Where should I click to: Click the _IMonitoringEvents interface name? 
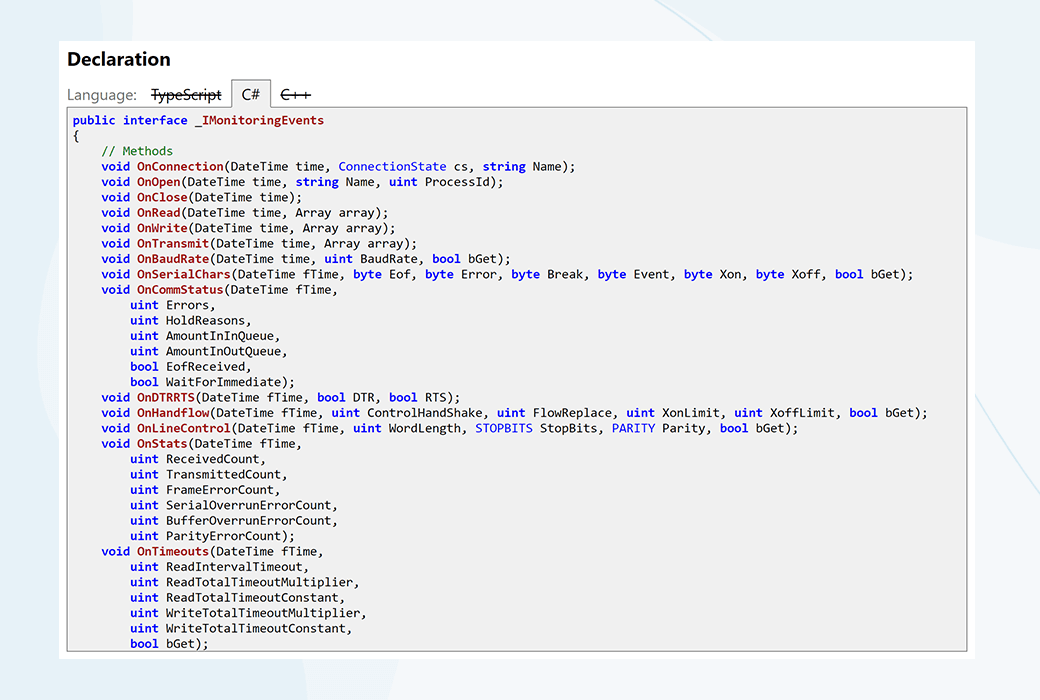point(259,120)
